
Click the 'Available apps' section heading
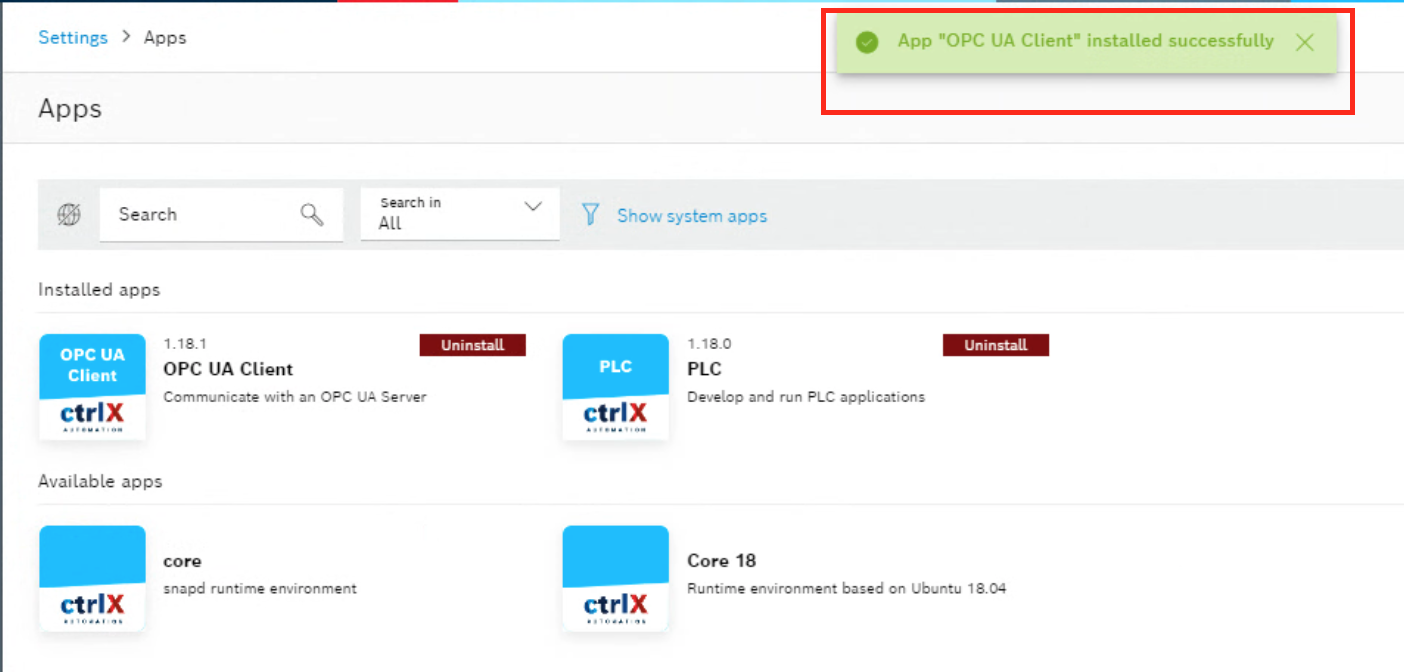click(x=100, y=482)
